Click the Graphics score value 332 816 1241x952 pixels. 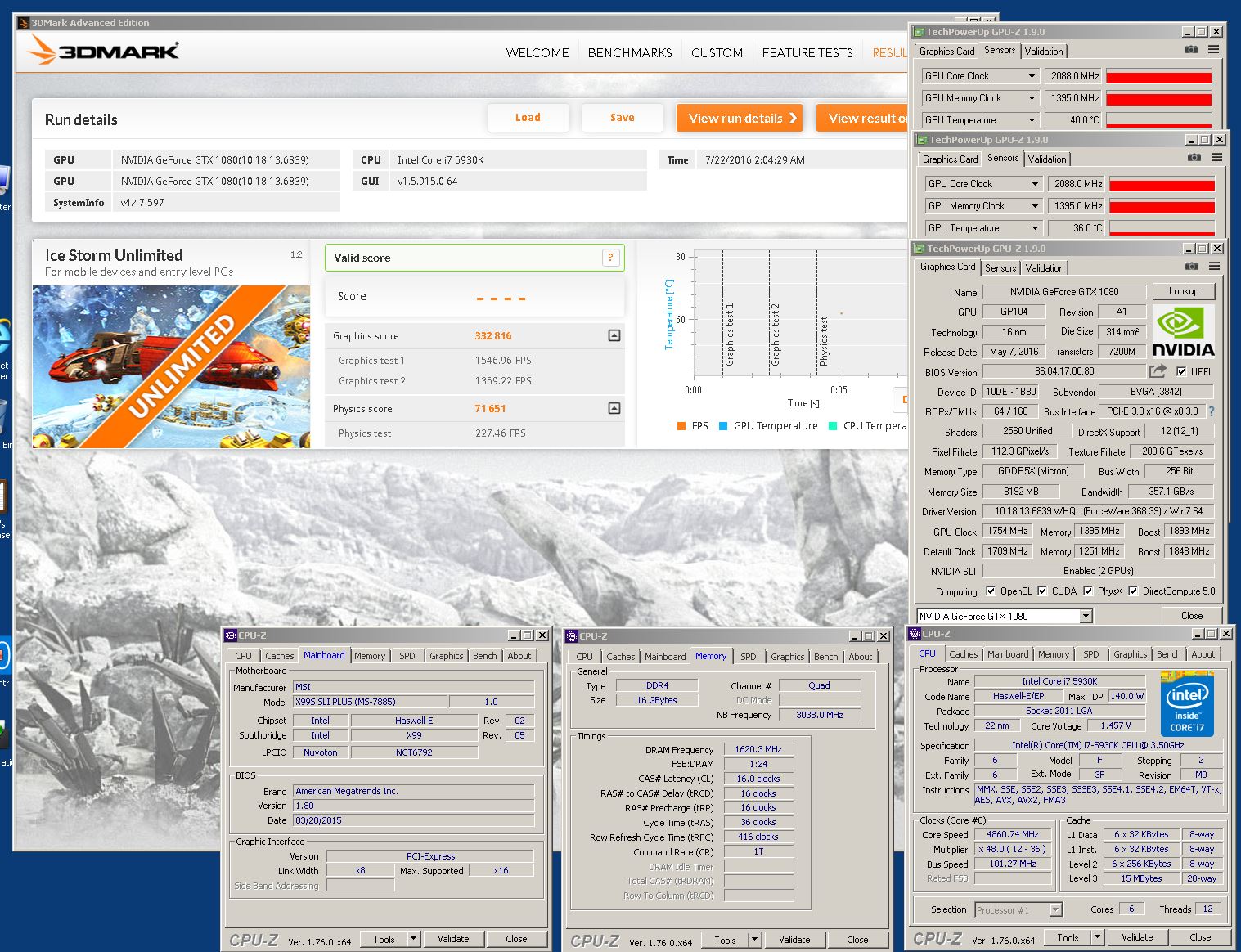tap(493, 335)
